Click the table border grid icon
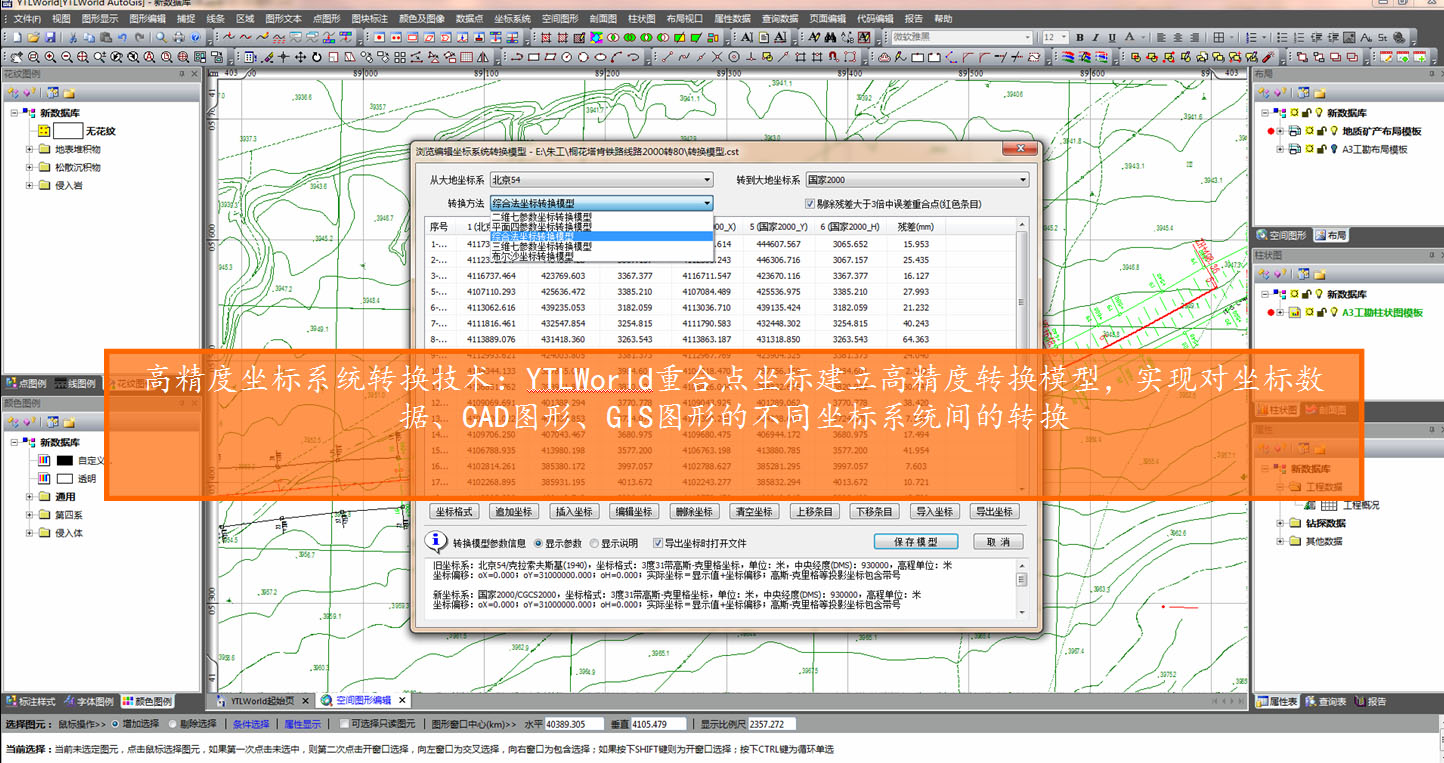The height and width of the screenshot is (763, 1444). (1219, 37)
